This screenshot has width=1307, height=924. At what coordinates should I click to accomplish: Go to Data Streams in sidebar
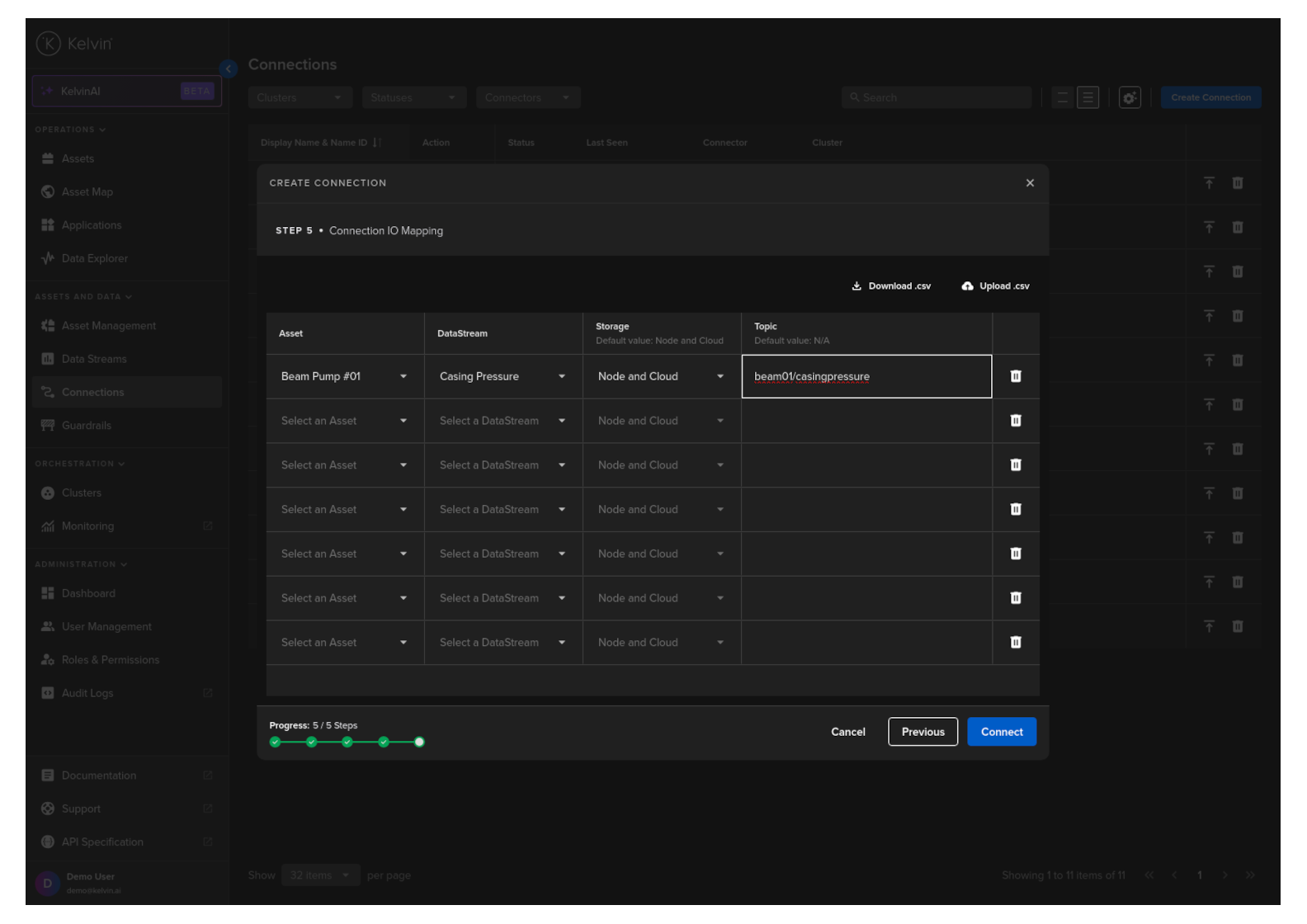click(x=94, y=359)
